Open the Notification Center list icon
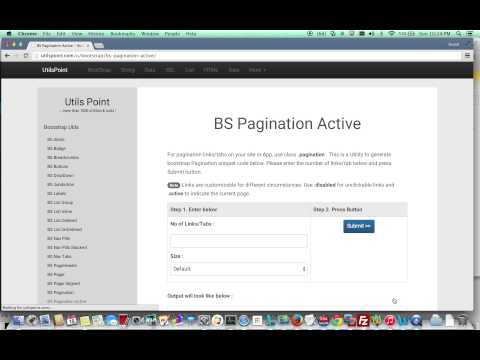The image size is (480, 360). click(x=469, y=34)
